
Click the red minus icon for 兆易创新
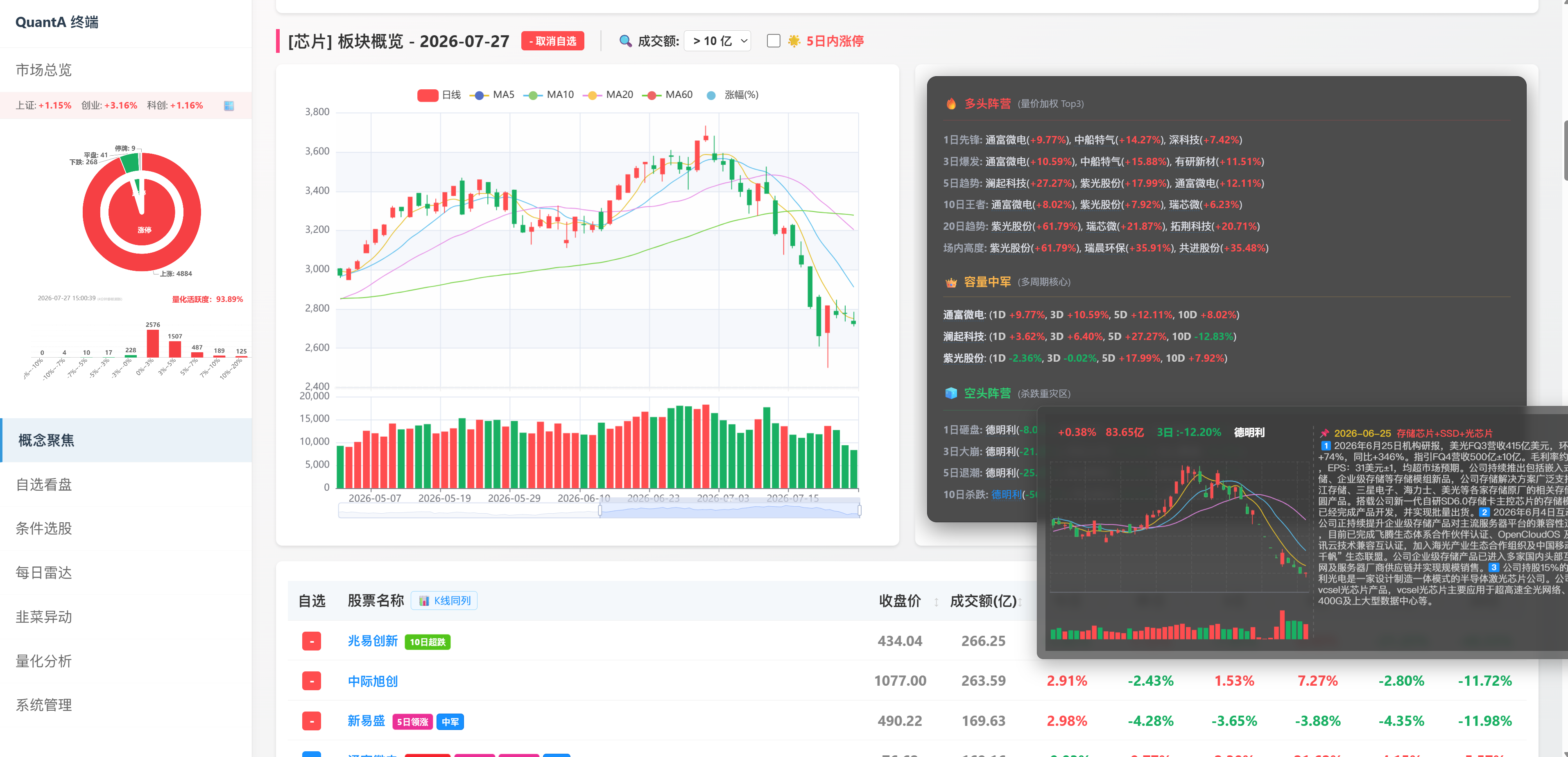click(312, 641)
